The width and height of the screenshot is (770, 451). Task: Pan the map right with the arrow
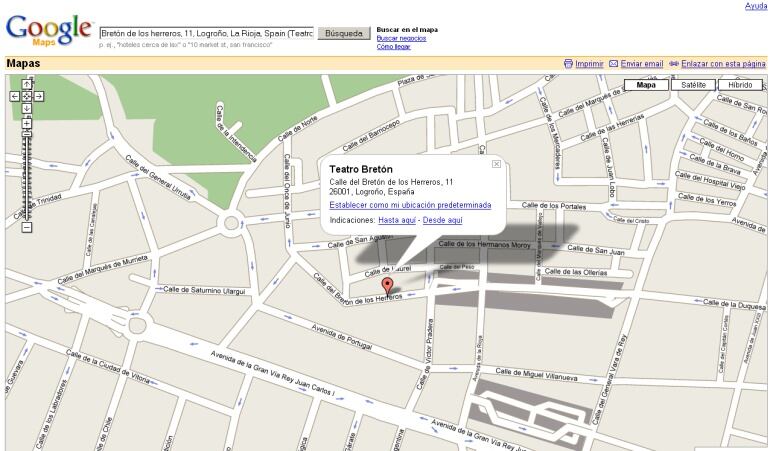[39, 96]
